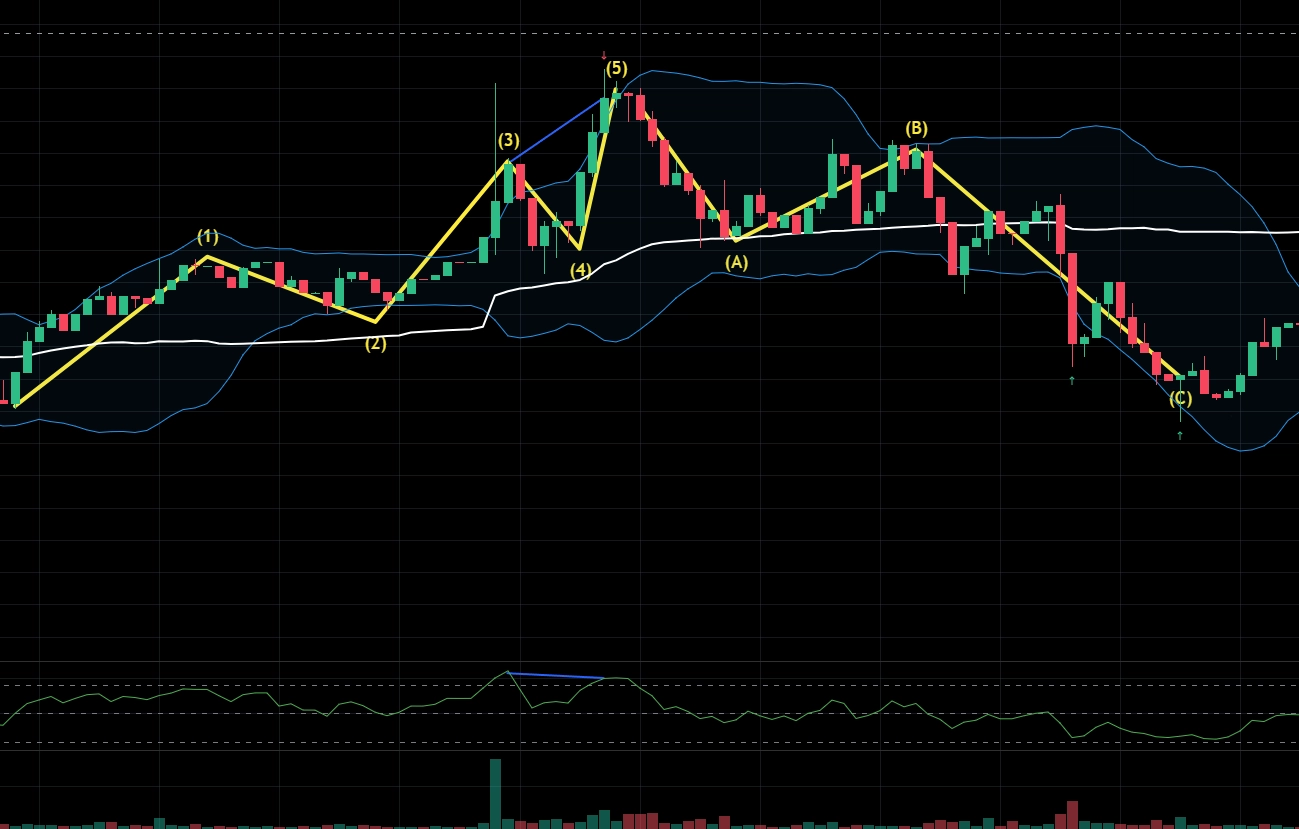Click the green up-arrow marker below the (C) label

[1180, 435]
